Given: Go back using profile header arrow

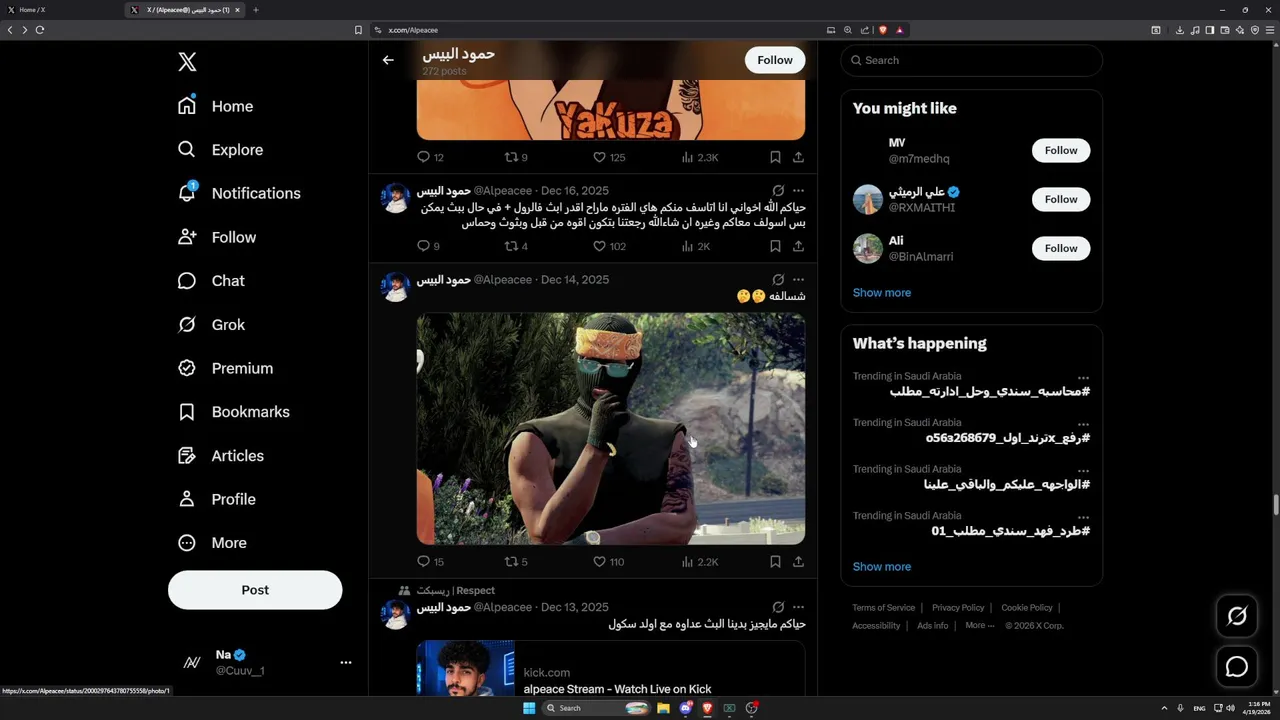Looking at the screenshot, I should click(x=388, y=60).
